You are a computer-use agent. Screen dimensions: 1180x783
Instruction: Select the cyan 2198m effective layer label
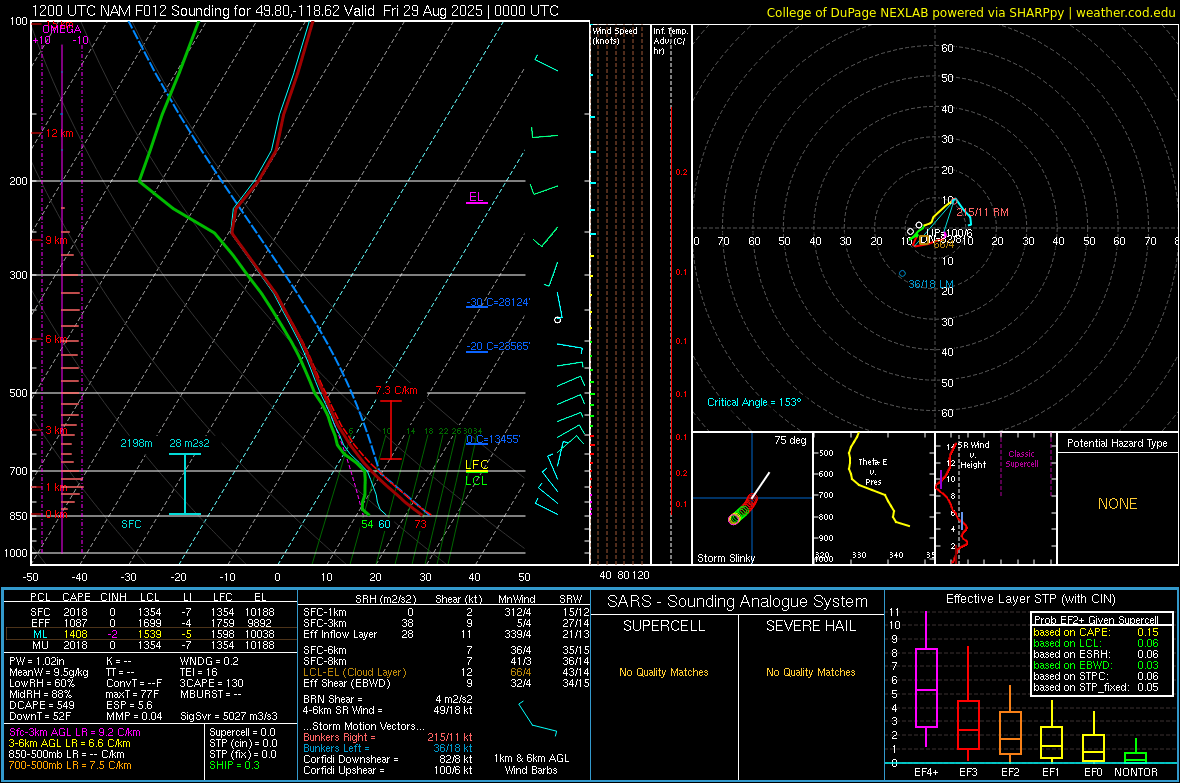point(136,443)
